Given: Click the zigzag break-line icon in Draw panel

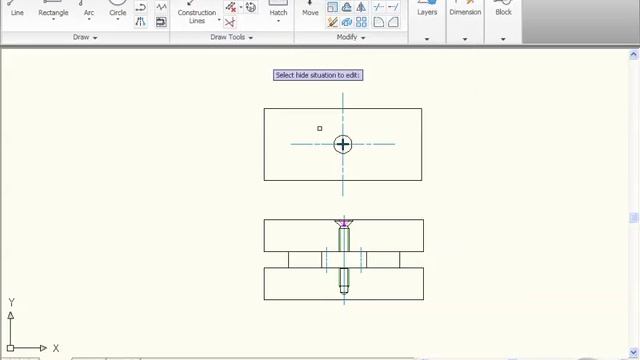Looking at the screenshot, I should (x=161, y=7).
